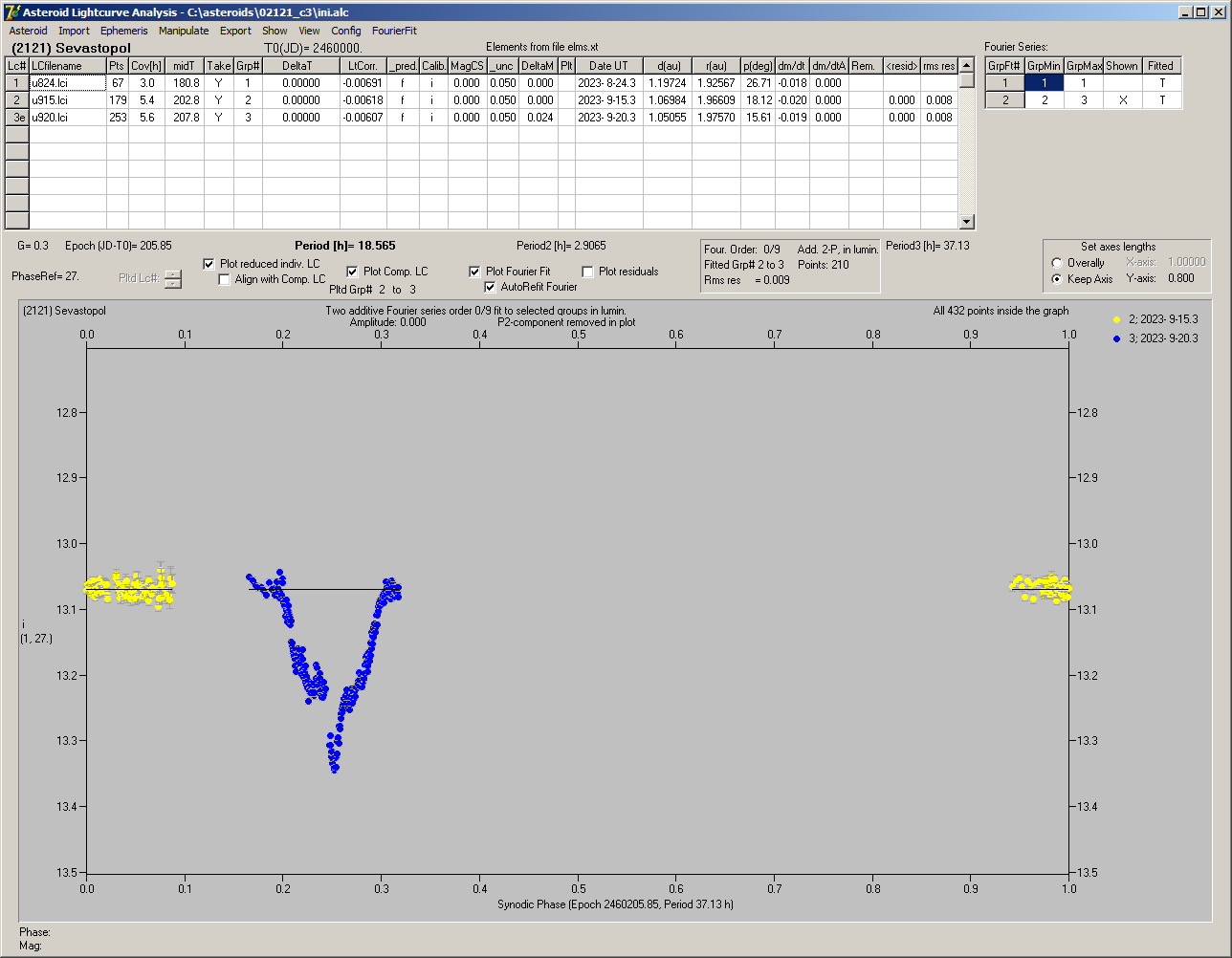
Task: Open the View menu
Action: click(309, 31)
